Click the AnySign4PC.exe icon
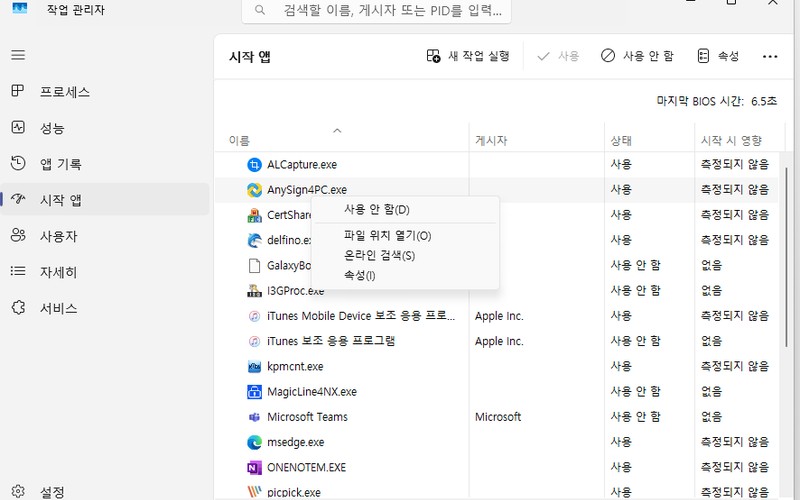The height and width of the screenshot is (500, 800). tap(254, 190)
